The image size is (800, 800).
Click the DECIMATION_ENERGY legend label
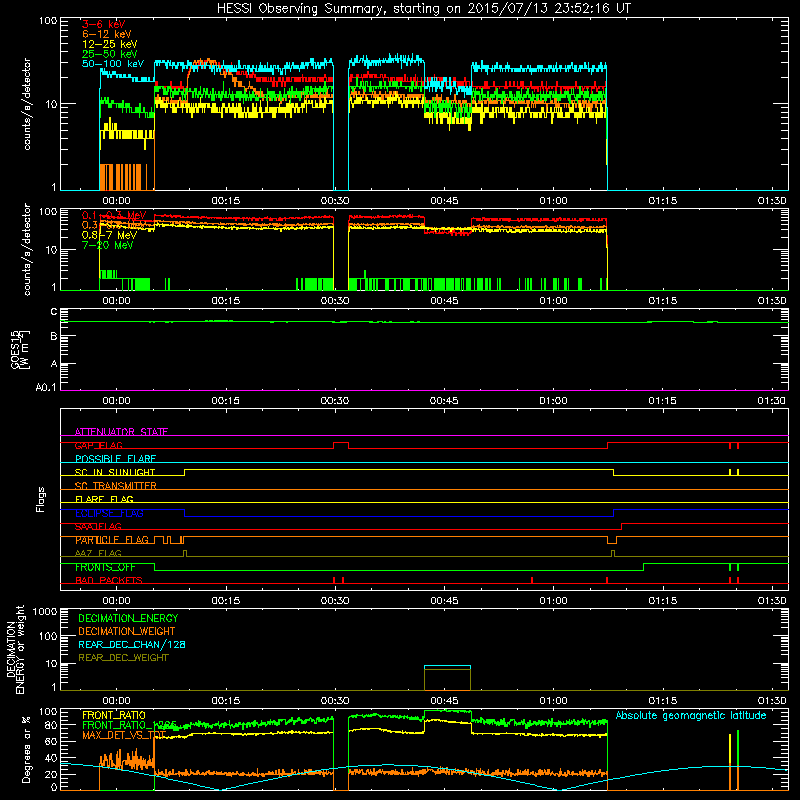click(128, 618)
